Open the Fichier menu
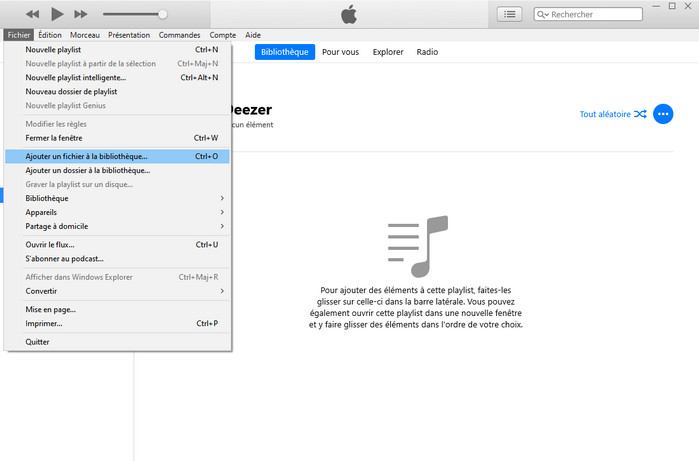 (19, 35)
